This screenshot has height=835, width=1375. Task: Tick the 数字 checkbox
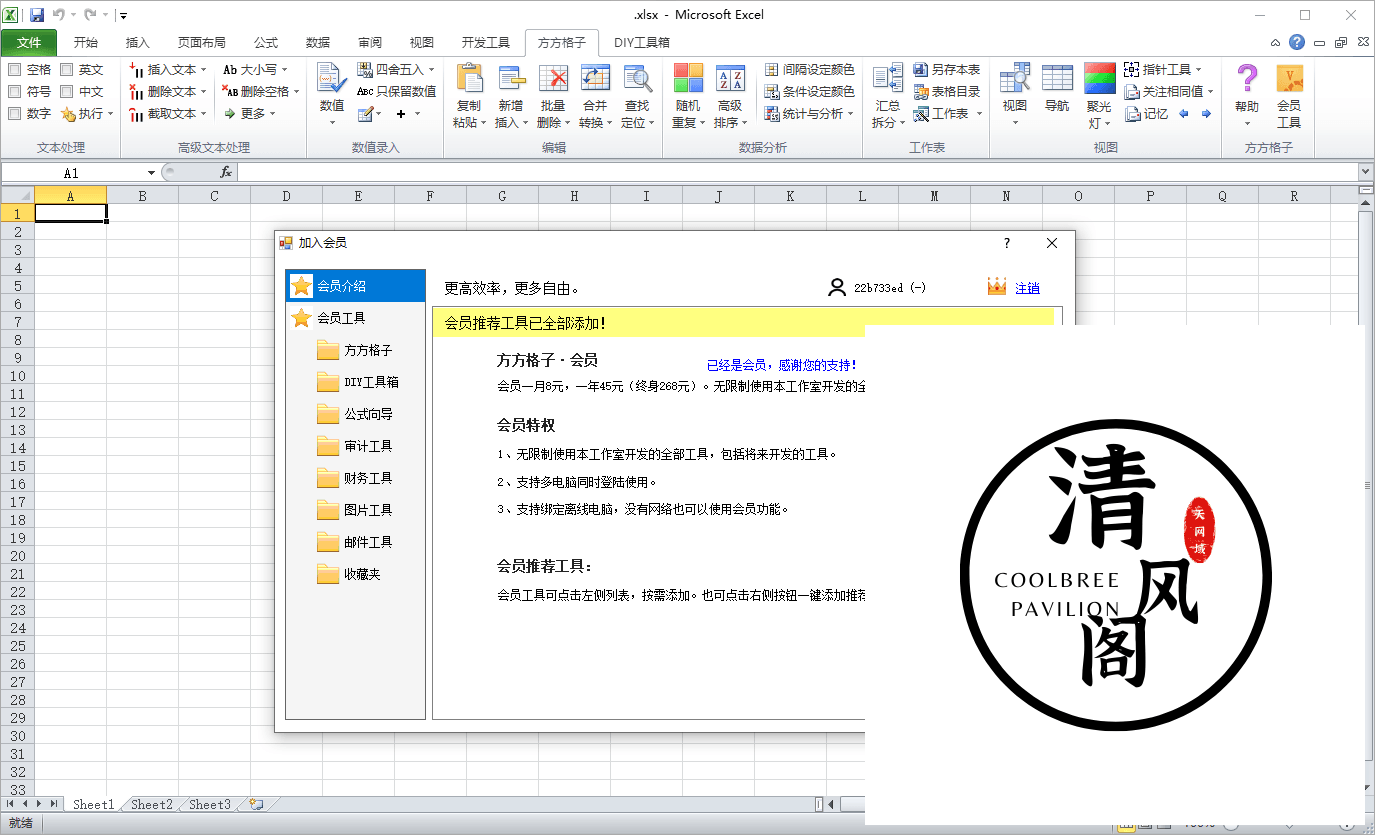pyautogui.click(x=14, y=113)
